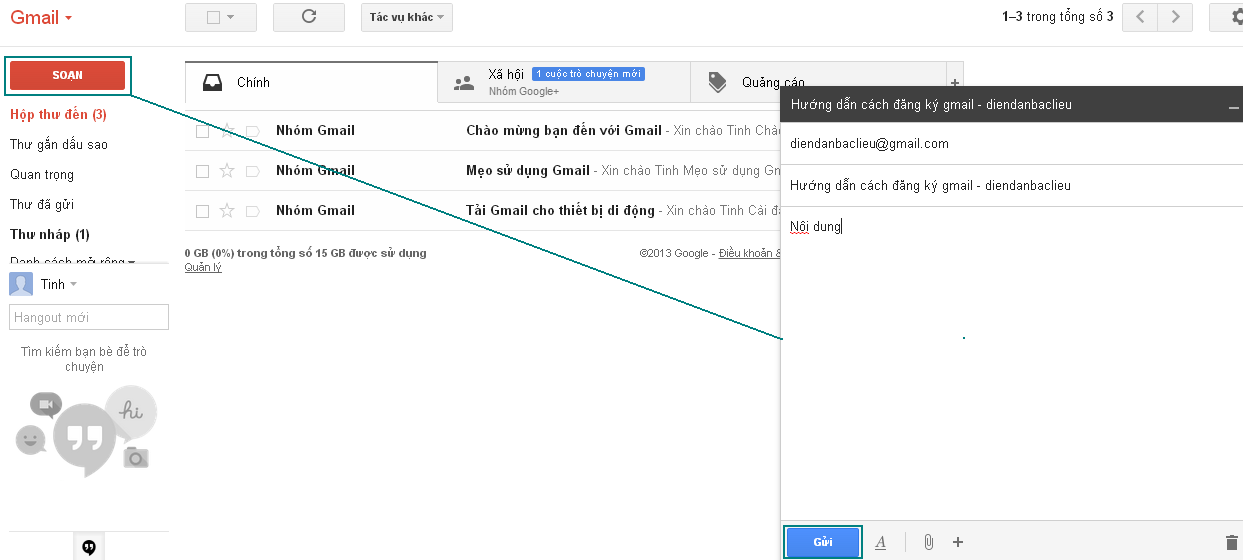Mark "Chào mừng bạn đến với Gmail" as important
1243x560 pixels.
252,130
